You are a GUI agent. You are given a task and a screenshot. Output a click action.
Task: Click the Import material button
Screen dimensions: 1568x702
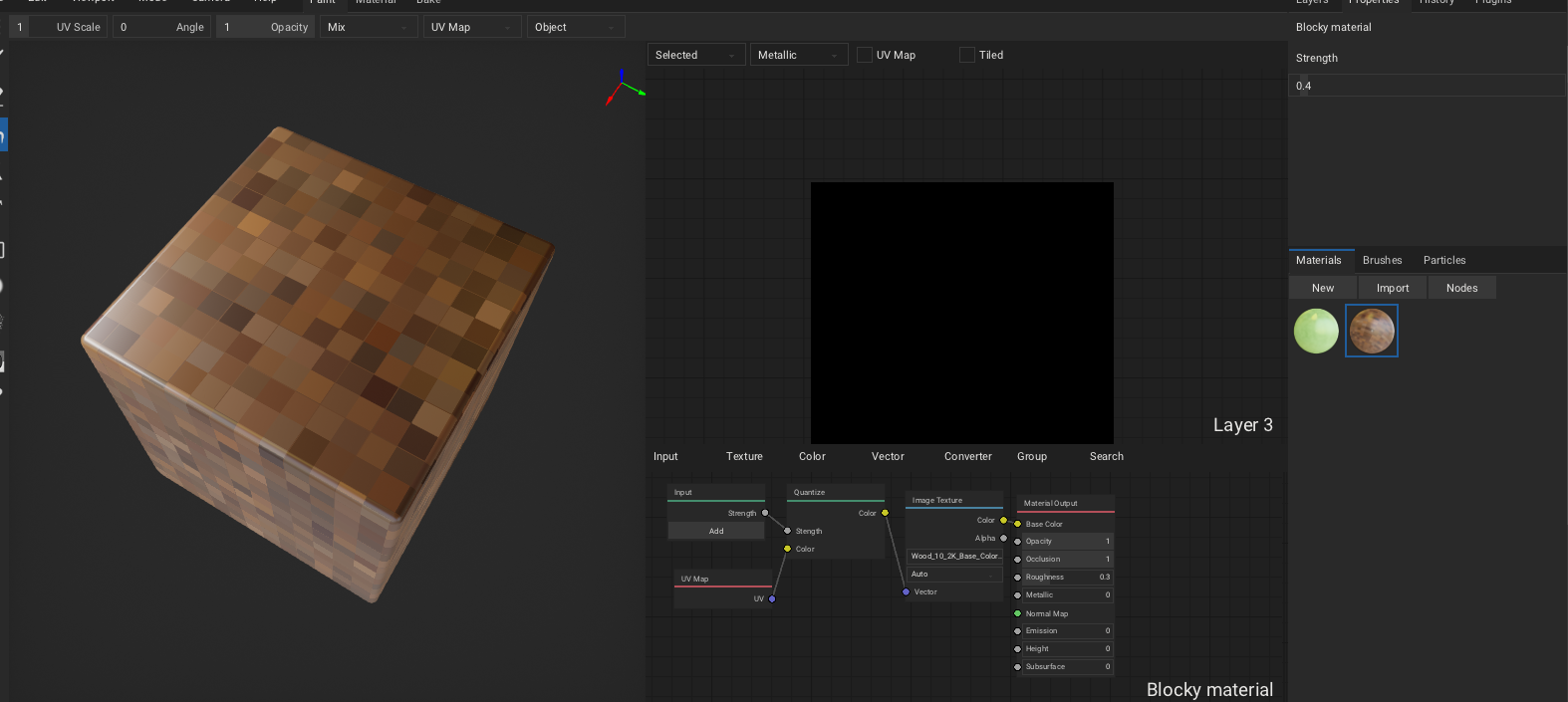pos(1393,288)
